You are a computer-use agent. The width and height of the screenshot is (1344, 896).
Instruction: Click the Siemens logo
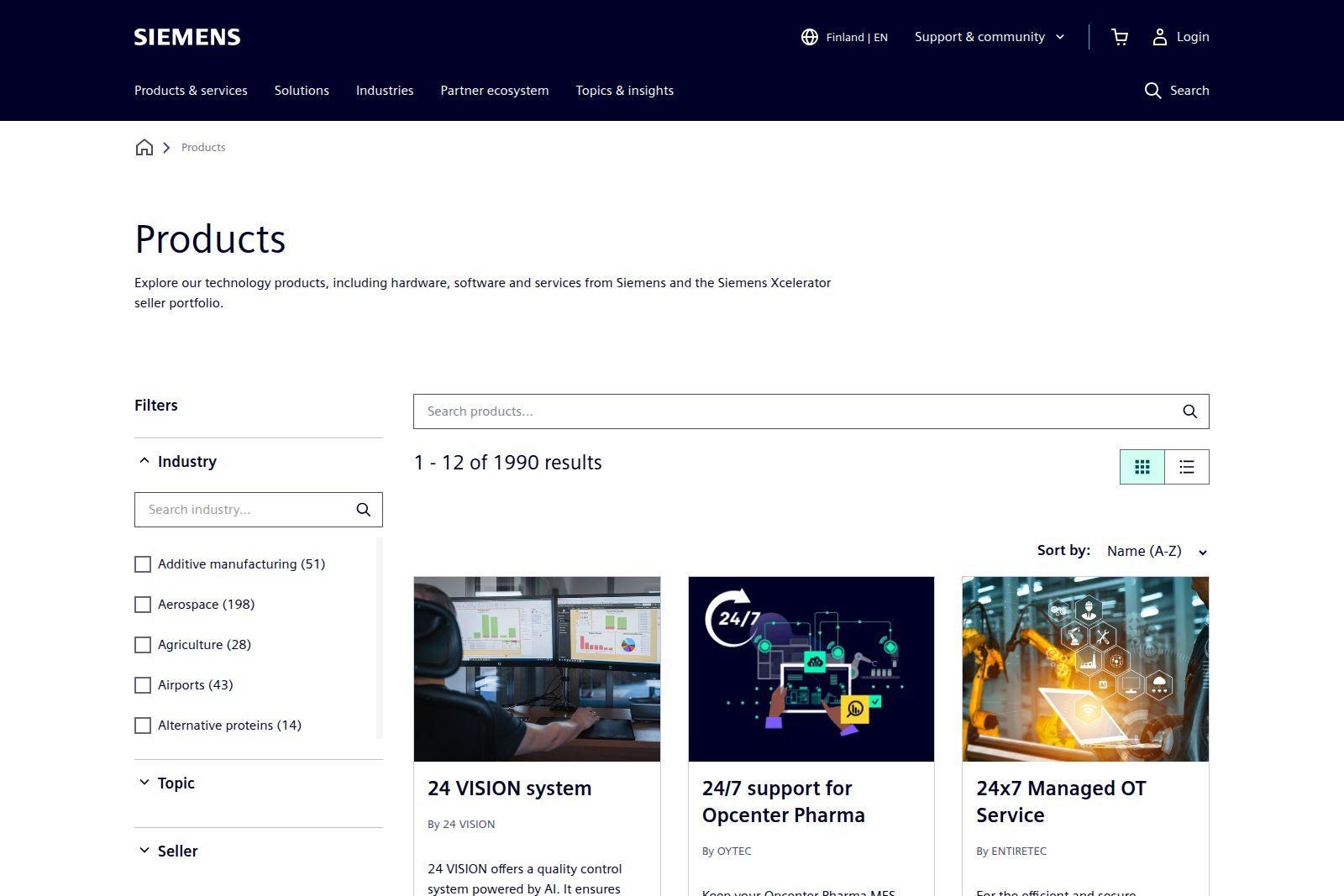click(x=187, y=37)
